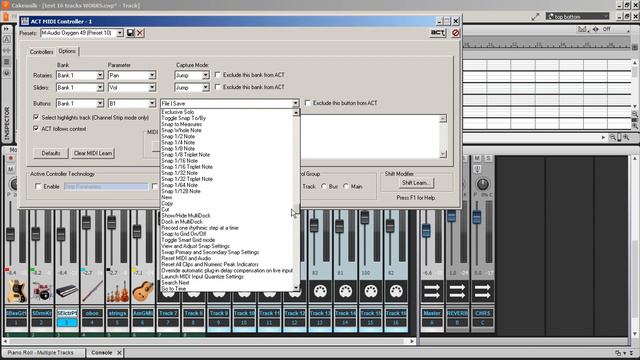The height and width of the screenshot is (360, 640).
Task: Uncheck Select highlights track checkbox
Action: pos(36,117)
